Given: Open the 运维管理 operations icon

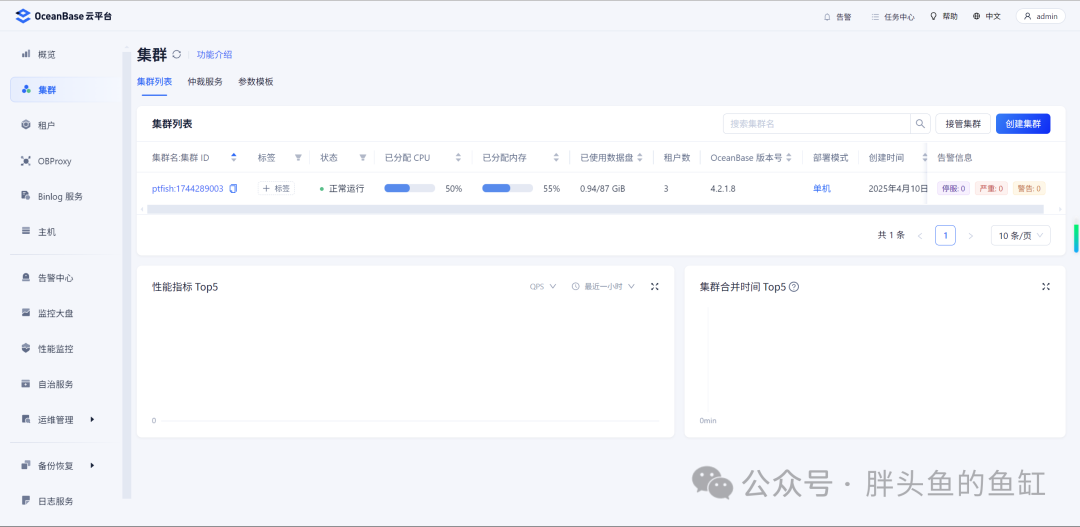Looking at the screenshot, I should (x=26, y=419).
